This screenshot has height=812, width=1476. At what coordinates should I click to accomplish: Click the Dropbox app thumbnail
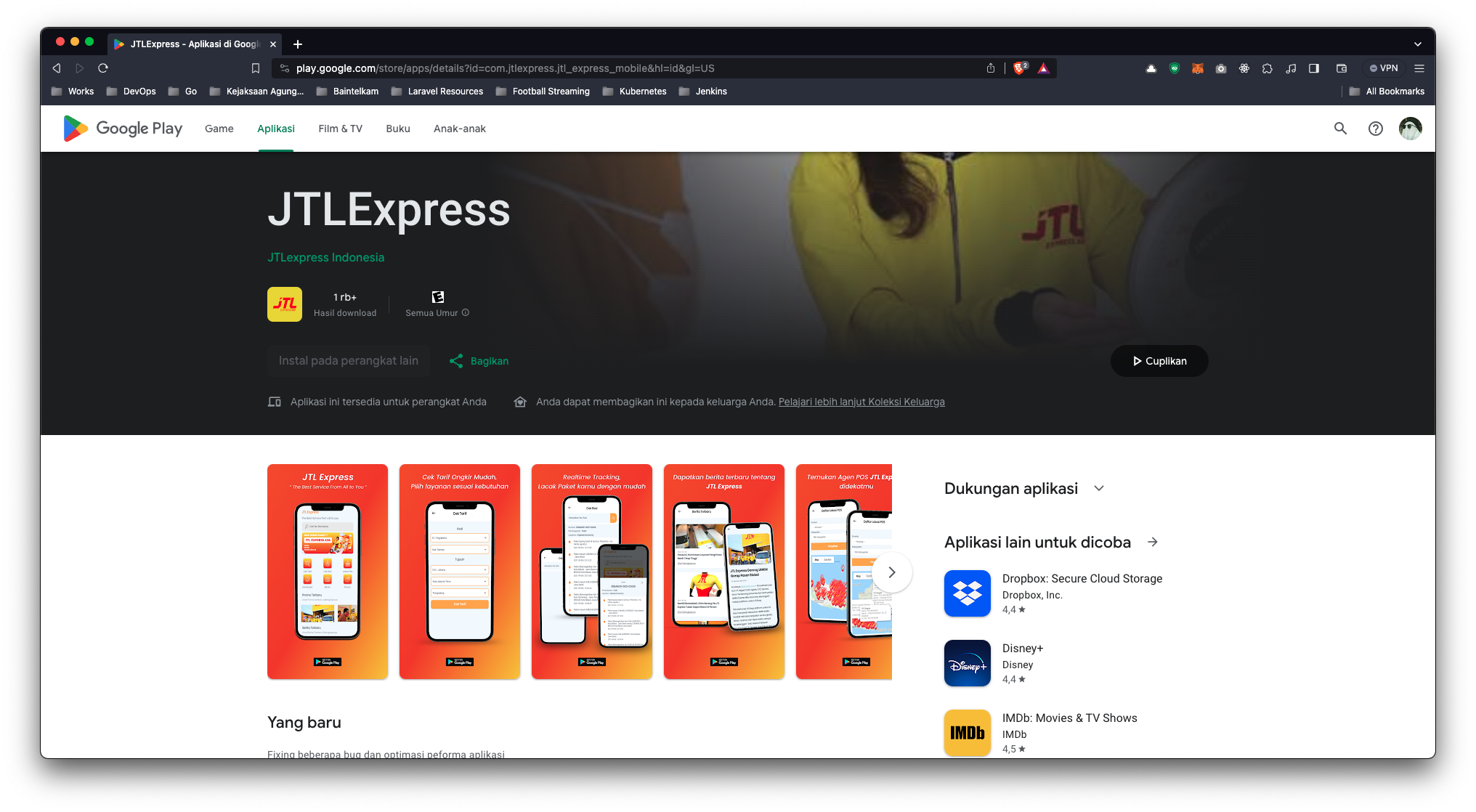pos(967,593)
